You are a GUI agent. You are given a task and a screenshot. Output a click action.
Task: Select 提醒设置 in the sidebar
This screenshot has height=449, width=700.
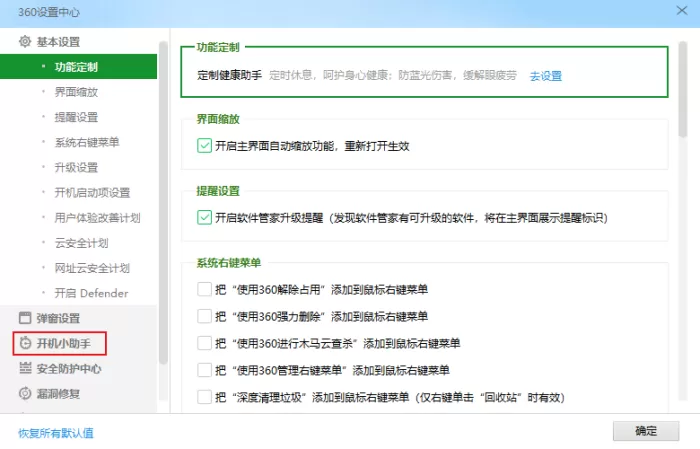76,117
